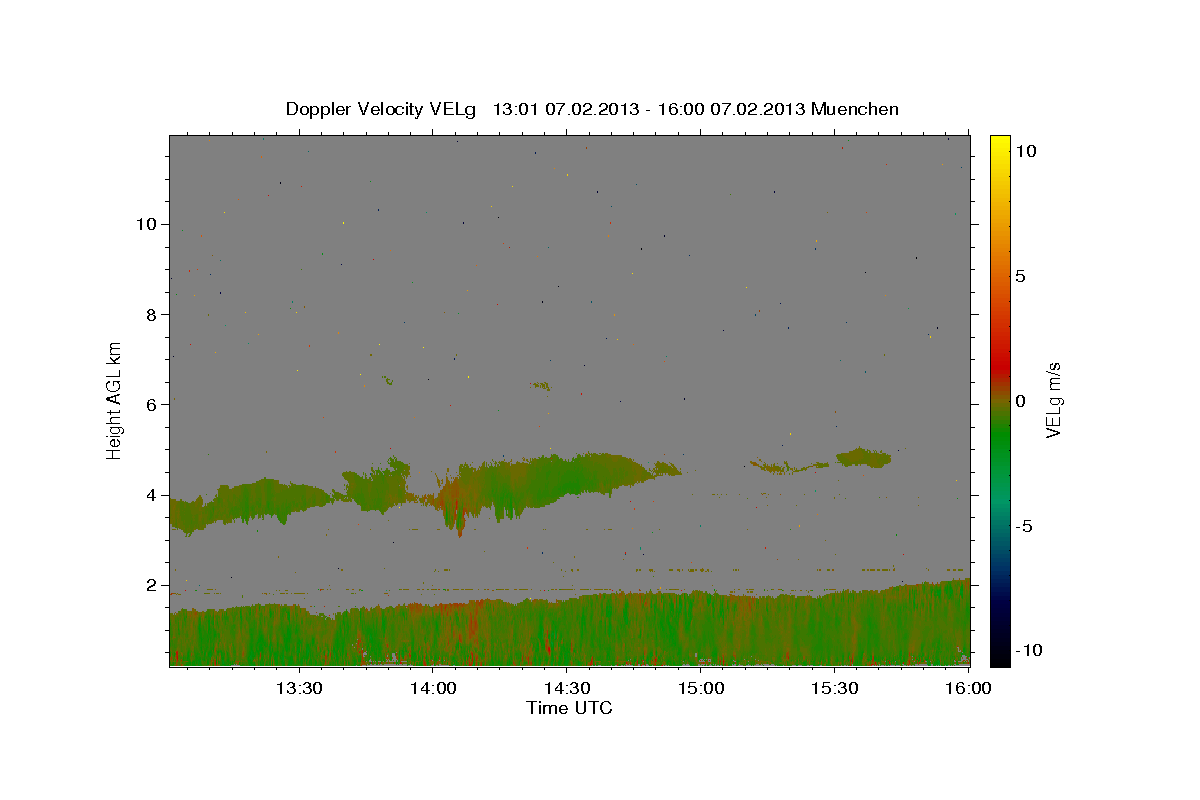Click the '16:00' time axis label
This screenshot has height=800, width=1200.
[x=968, y=688]
